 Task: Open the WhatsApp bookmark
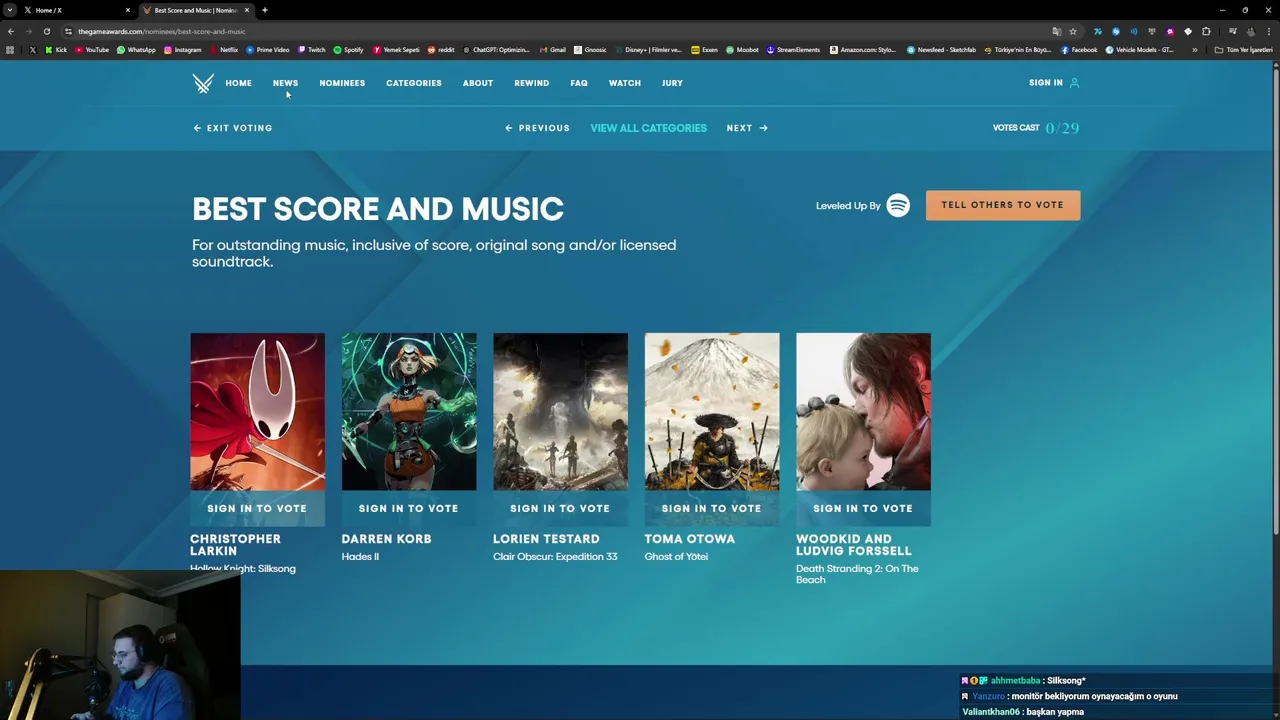click(136, 50)
